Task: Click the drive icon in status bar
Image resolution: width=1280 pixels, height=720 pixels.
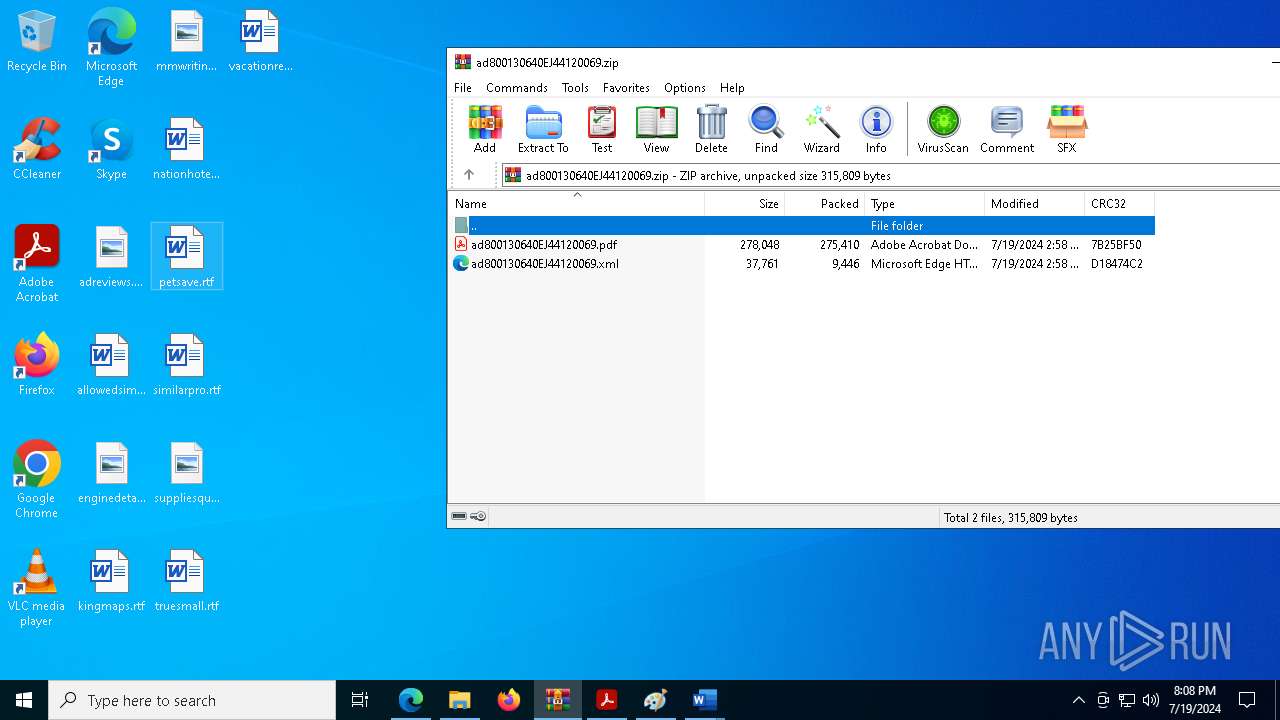Action: (x=459, y=517)
